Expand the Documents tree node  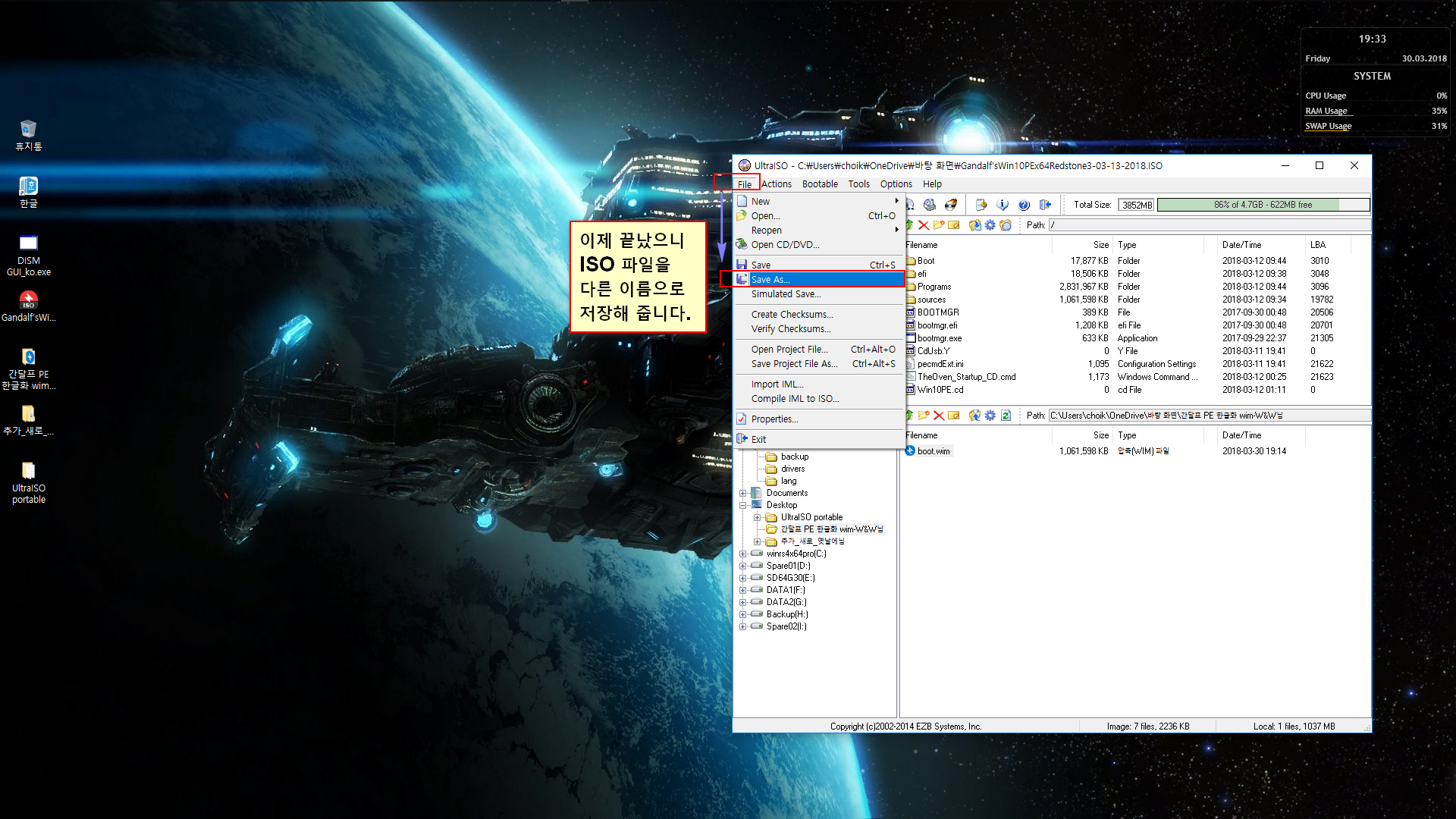click(x=743, y=493)
